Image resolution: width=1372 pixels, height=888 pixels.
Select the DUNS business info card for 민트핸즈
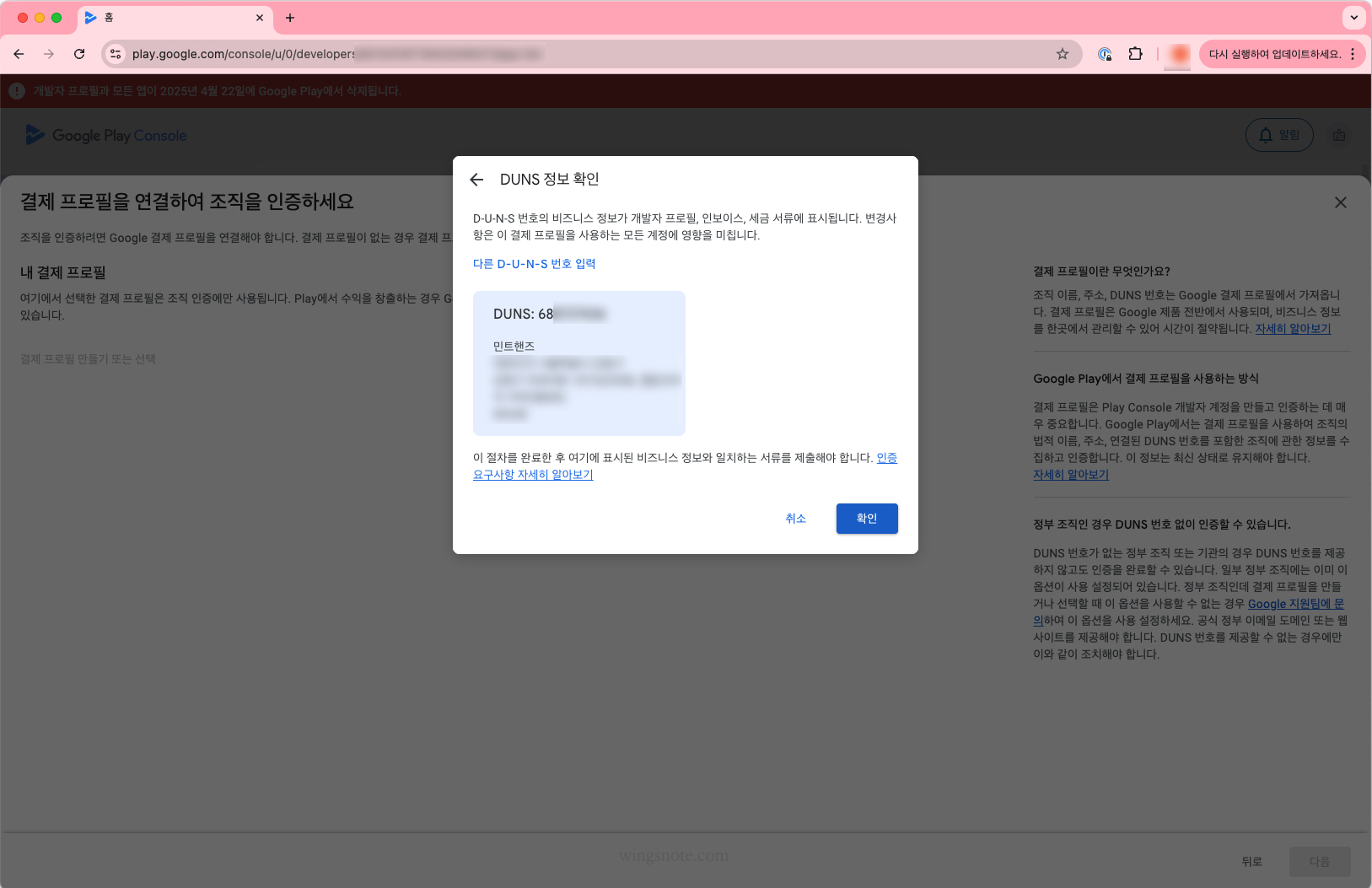coord(579,363)
